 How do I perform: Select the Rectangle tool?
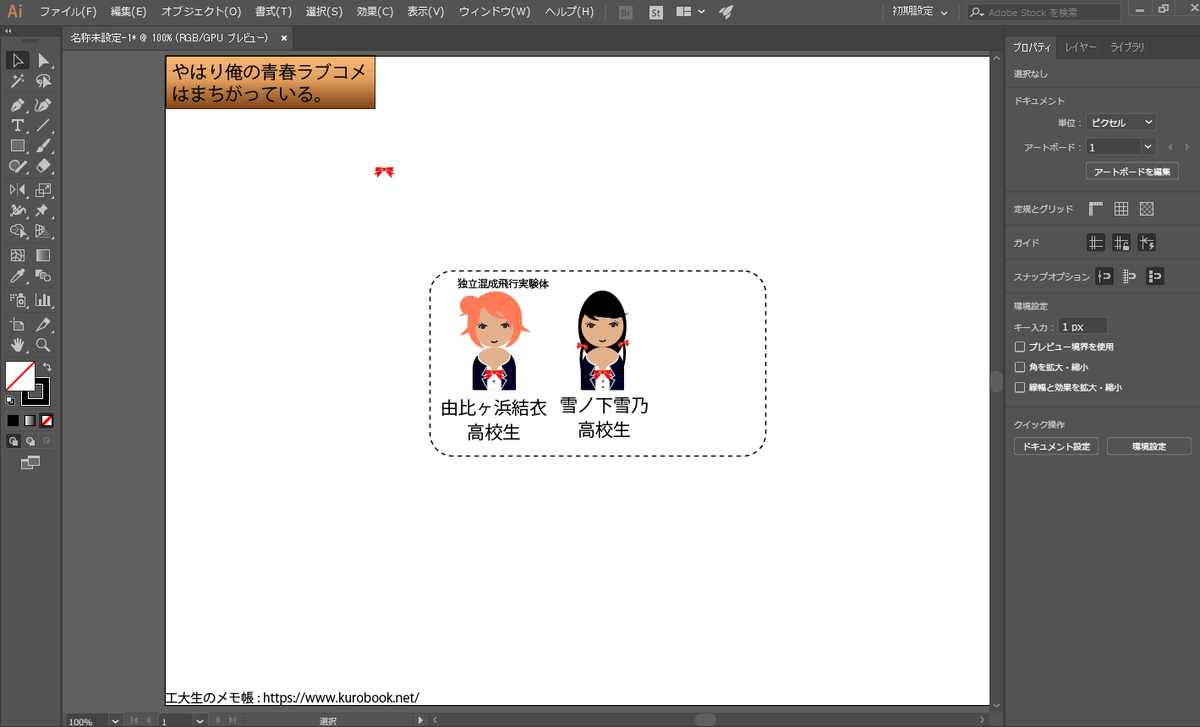pos(18,146)
